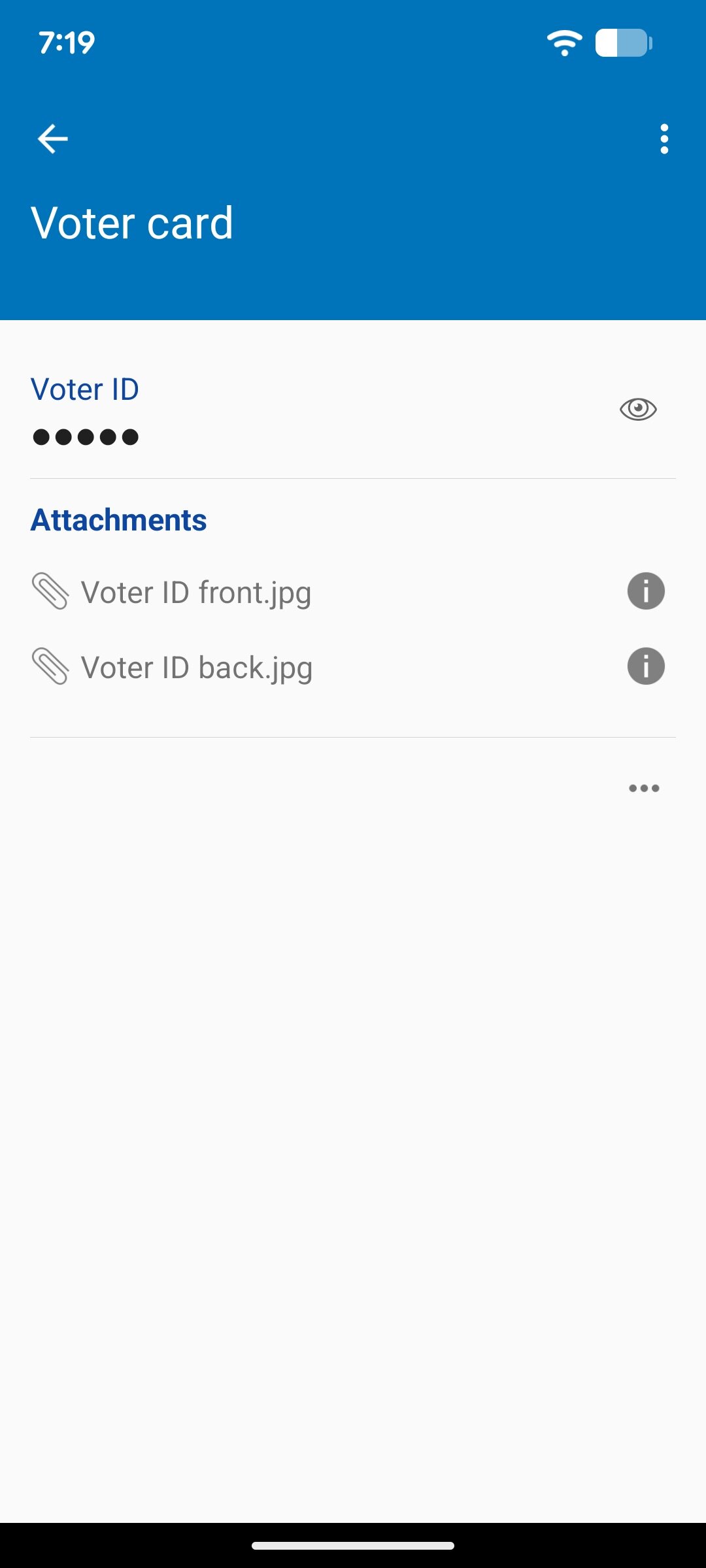Reveal the hidden Voter ID value
Viewport: 706px width, 1568px height.
click(x=638, y=409)
